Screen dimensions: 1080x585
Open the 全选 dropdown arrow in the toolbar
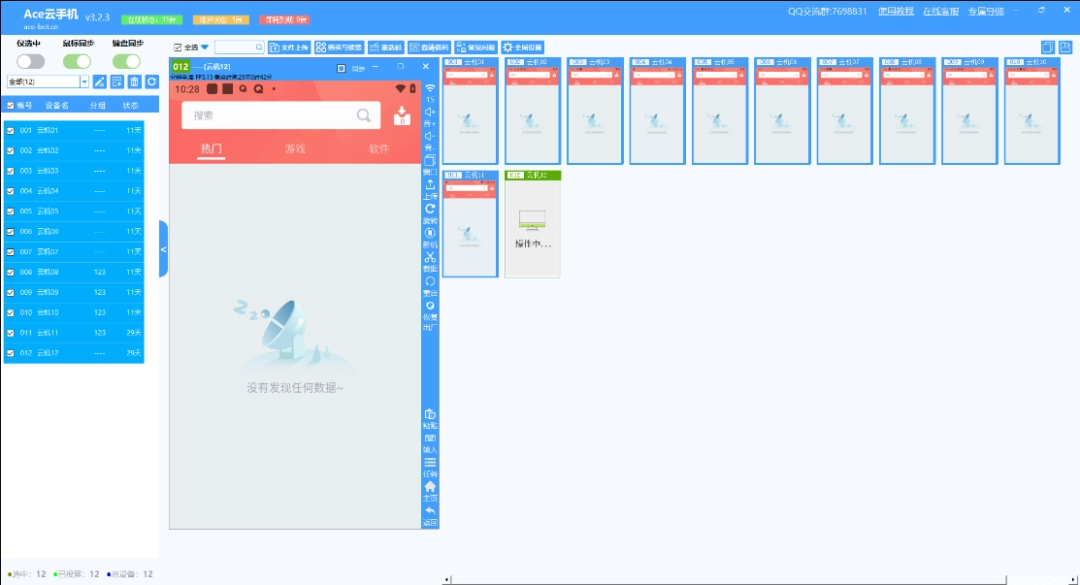coord(204,46)
